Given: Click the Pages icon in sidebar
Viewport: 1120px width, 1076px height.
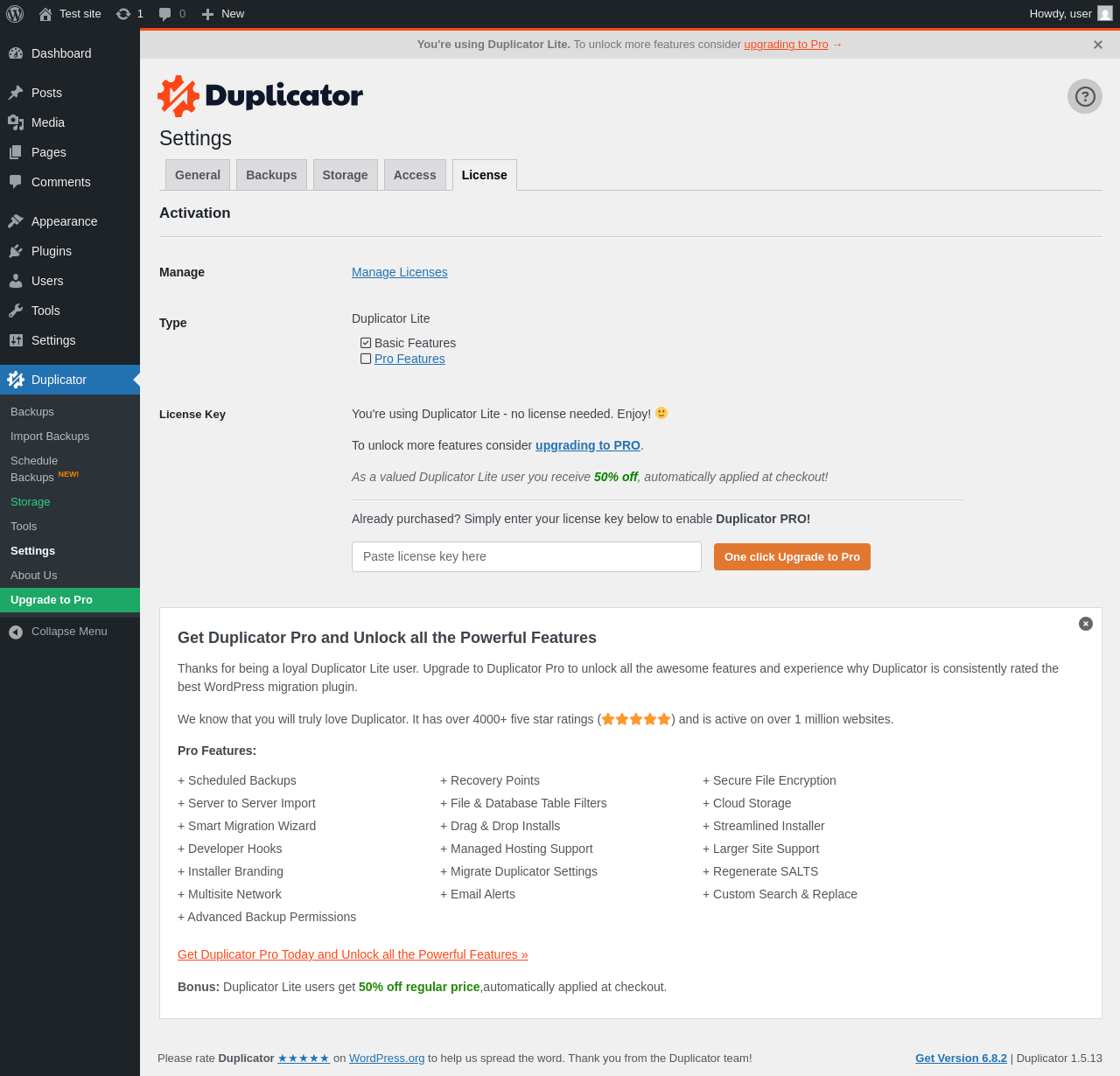Looking at the screenshot, I should [16, 152].
